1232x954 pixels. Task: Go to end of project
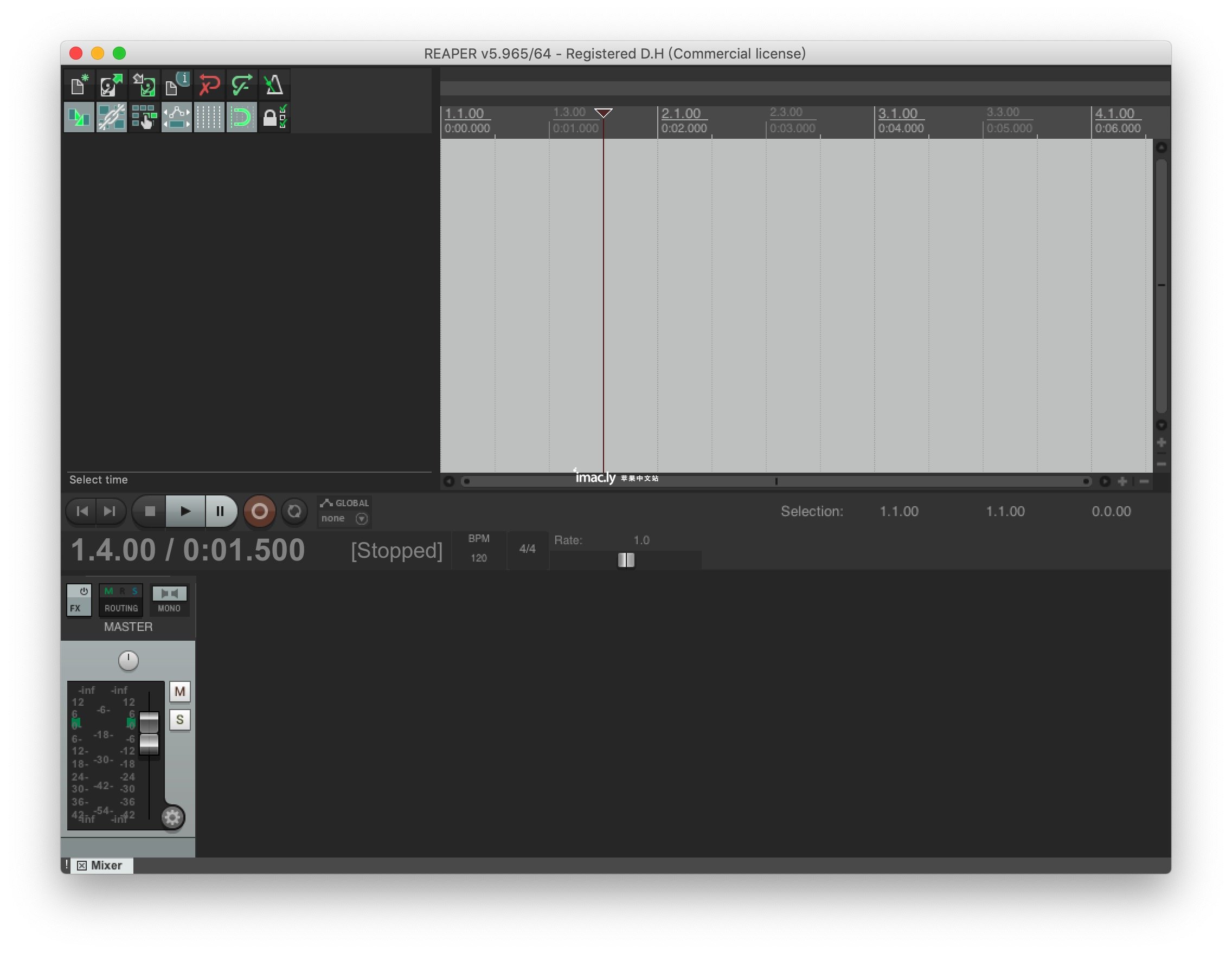click(110, 511)
